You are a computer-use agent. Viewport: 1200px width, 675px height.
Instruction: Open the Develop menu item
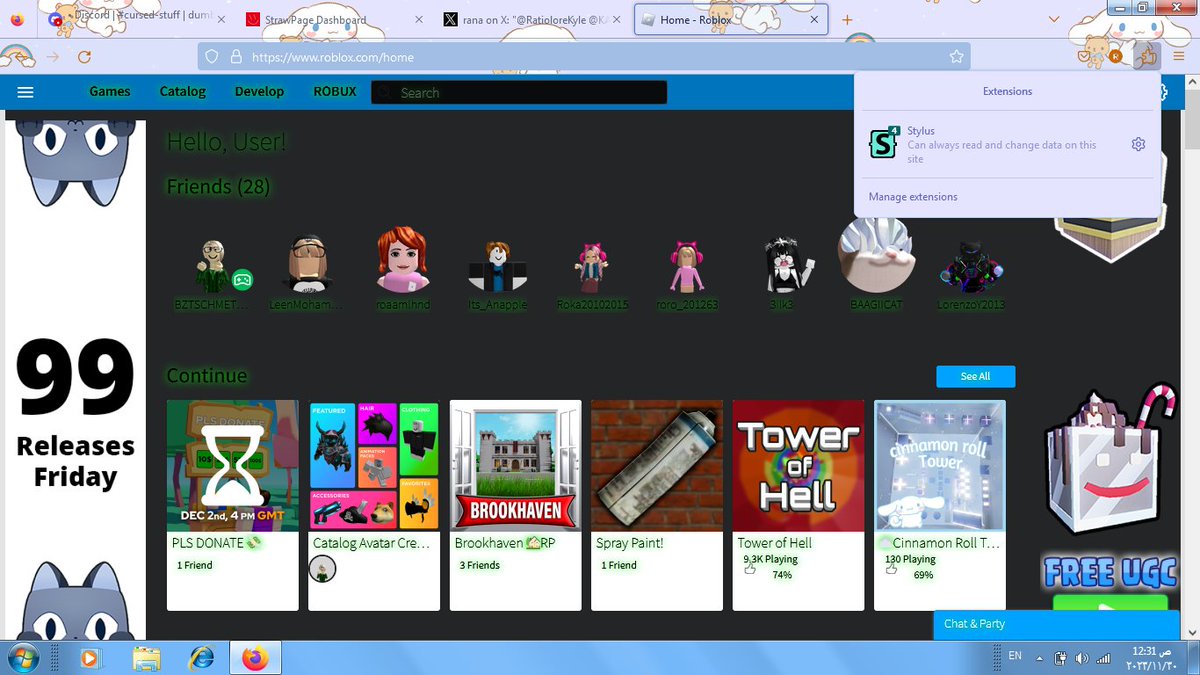tap(259, 91)
